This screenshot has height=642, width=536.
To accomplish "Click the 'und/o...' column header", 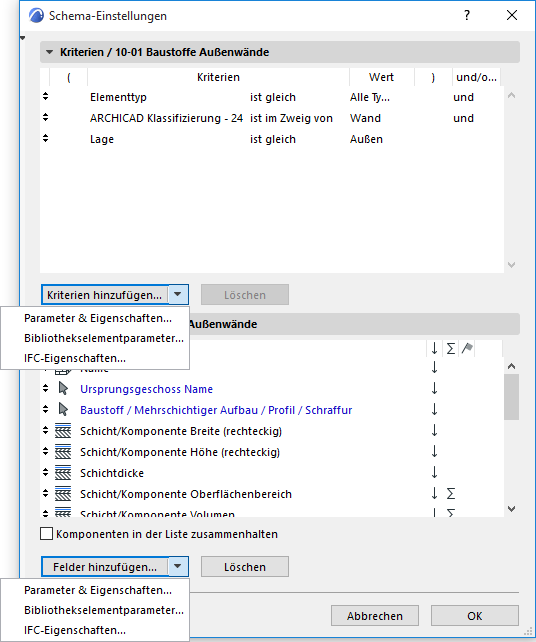I will click(476, 77).
